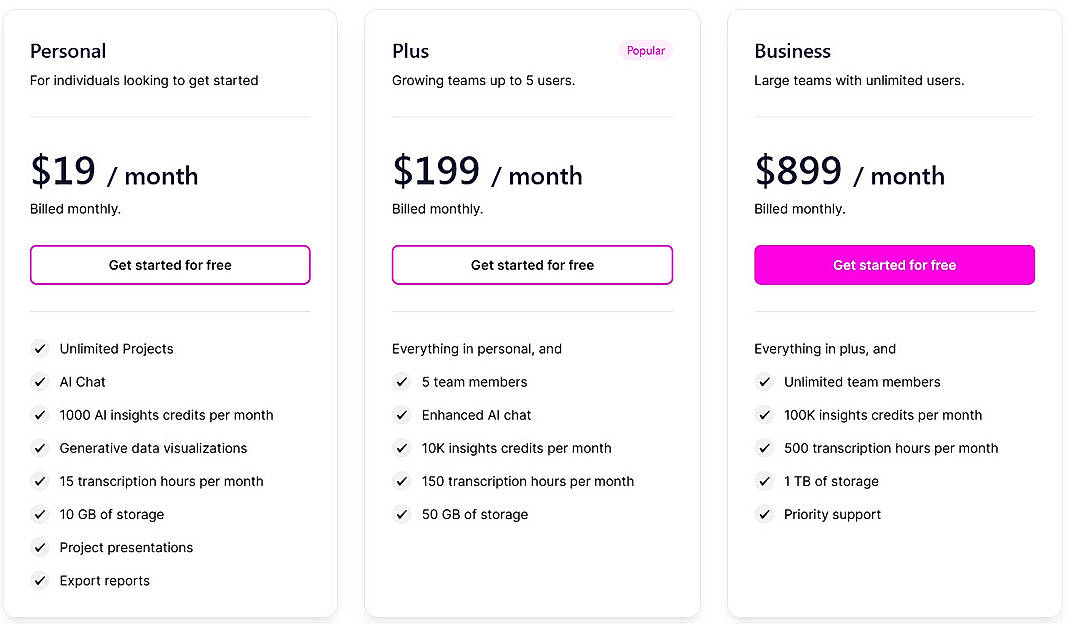1070x624 pixels.
Task: Click checkmark next to Enhanced AI chat
Action: tap(402, 415)
